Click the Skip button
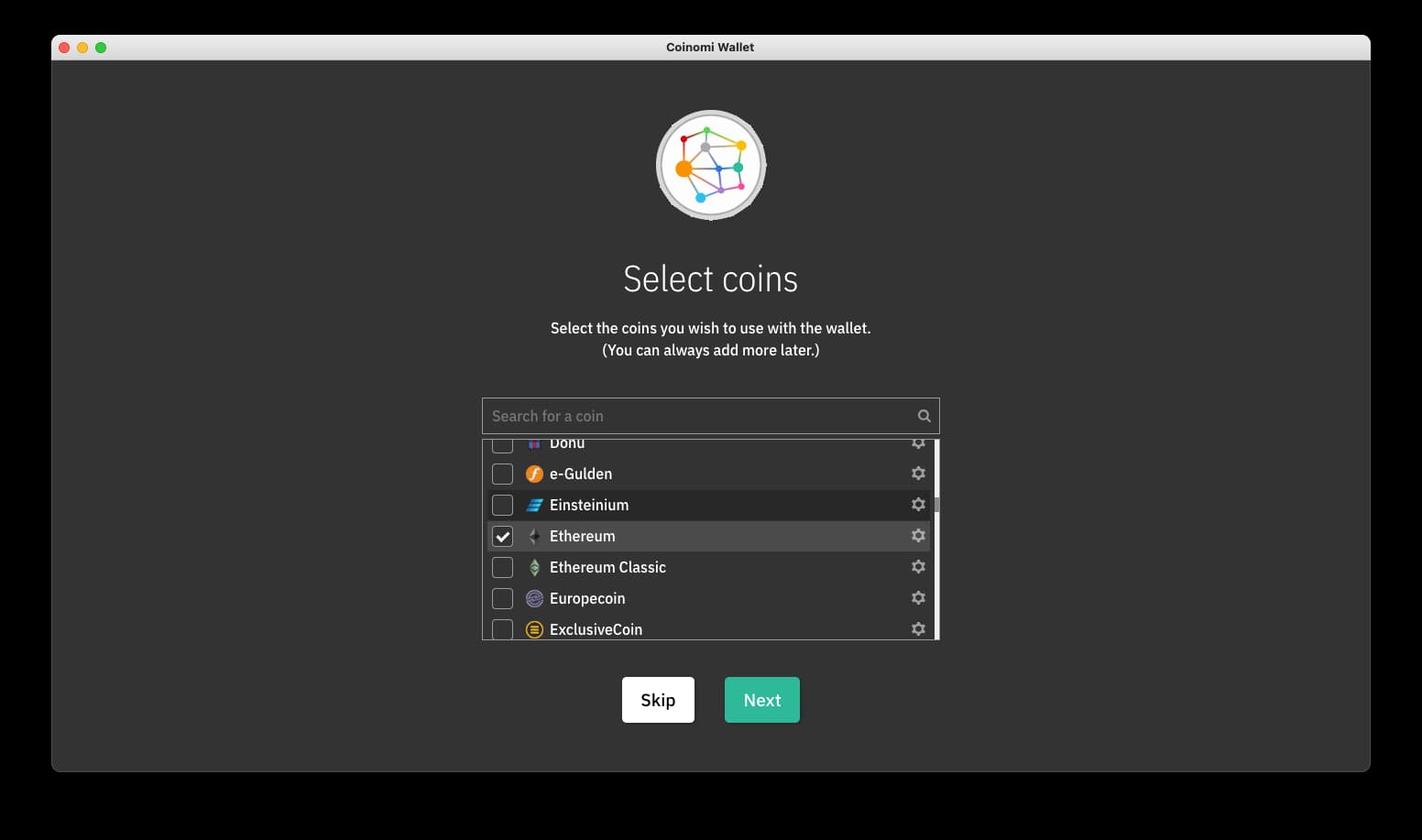 pyautogui.click(x=658, y=700)
